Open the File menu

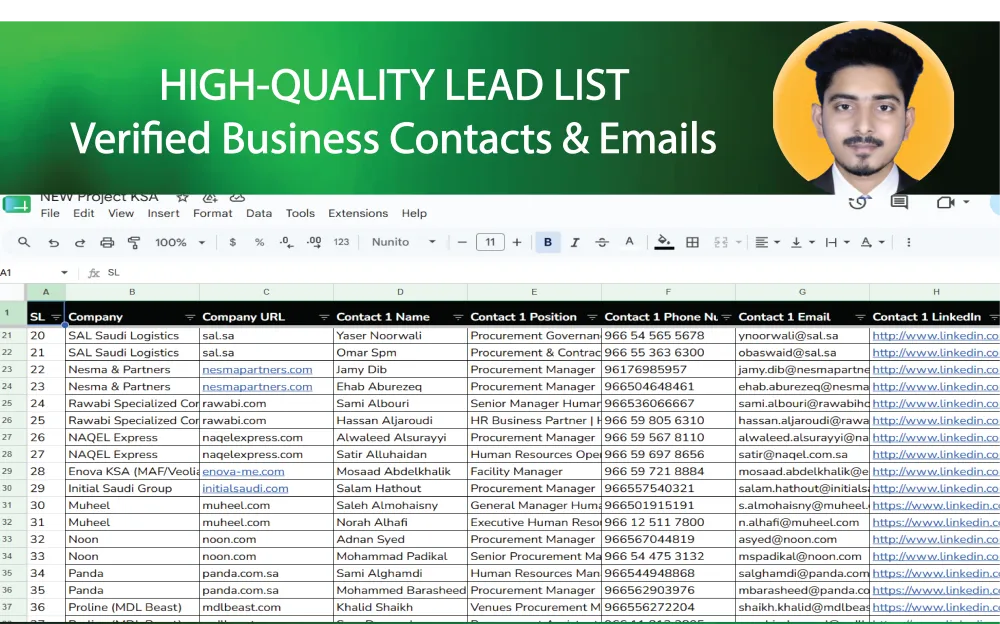[50, 213]
